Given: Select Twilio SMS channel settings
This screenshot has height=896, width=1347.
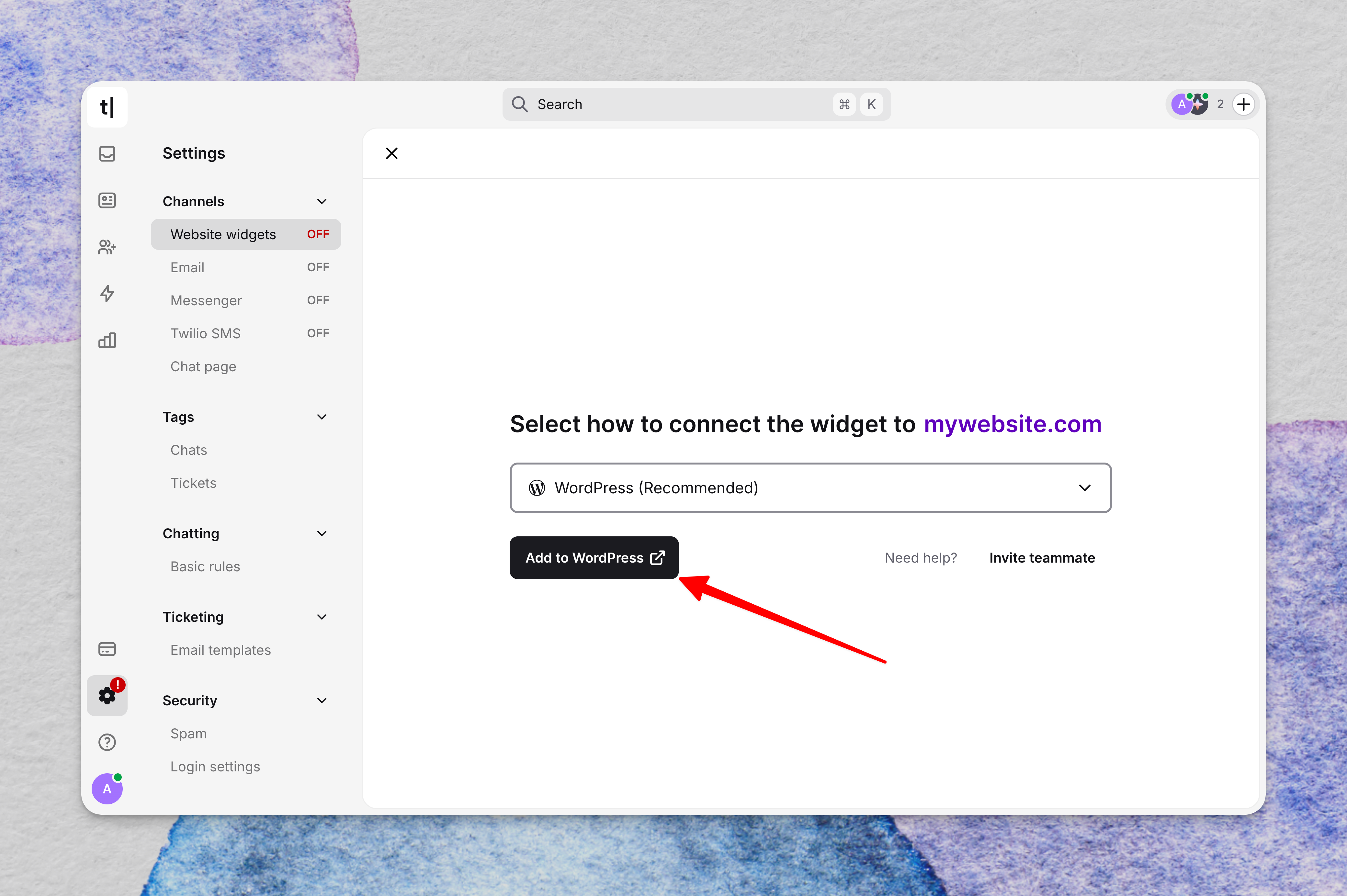Looking at the screenshot, I should pos(246,334).
